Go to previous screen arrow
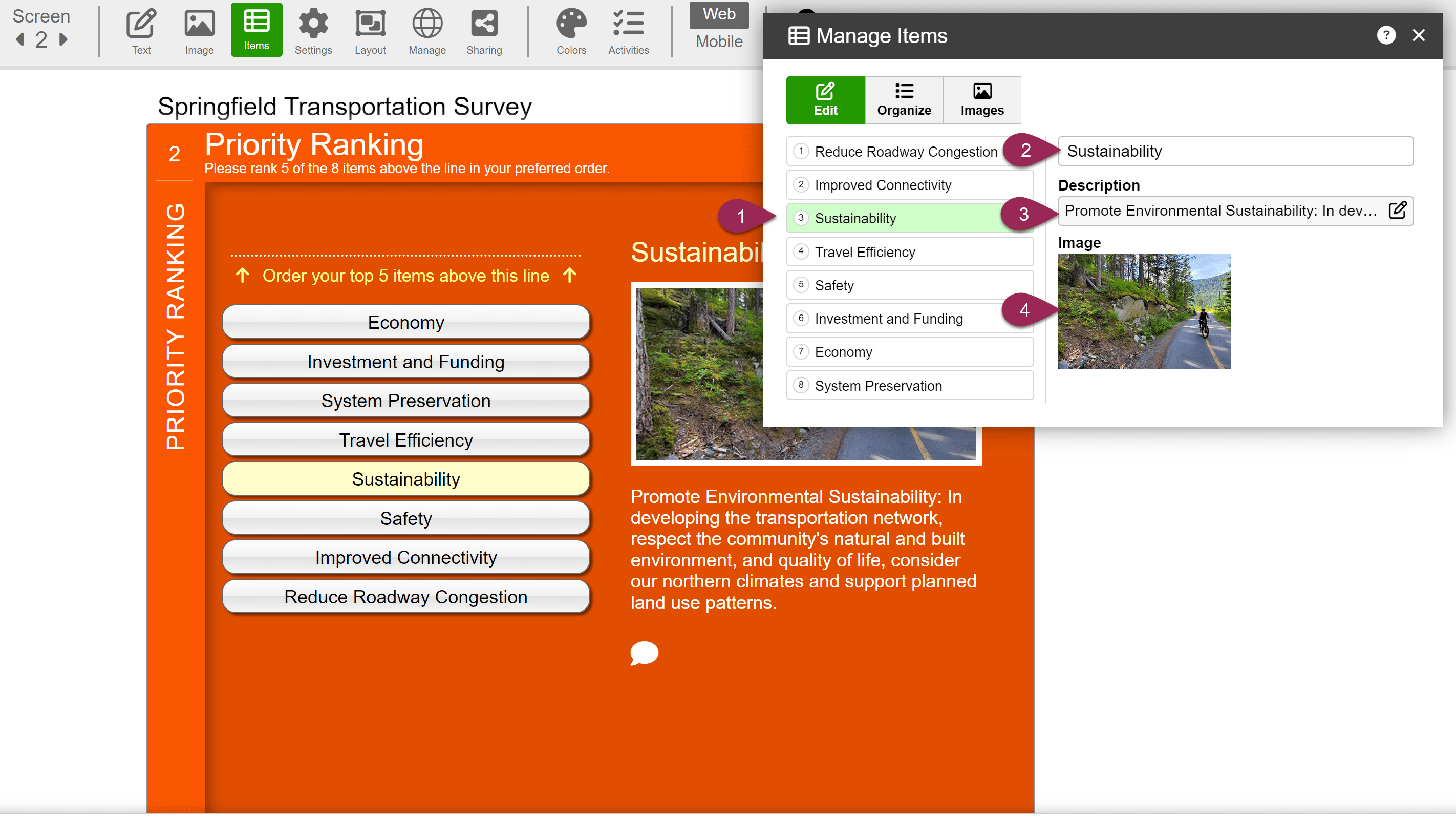Screen dimensions: 1456x819 [x=20, y=39]
